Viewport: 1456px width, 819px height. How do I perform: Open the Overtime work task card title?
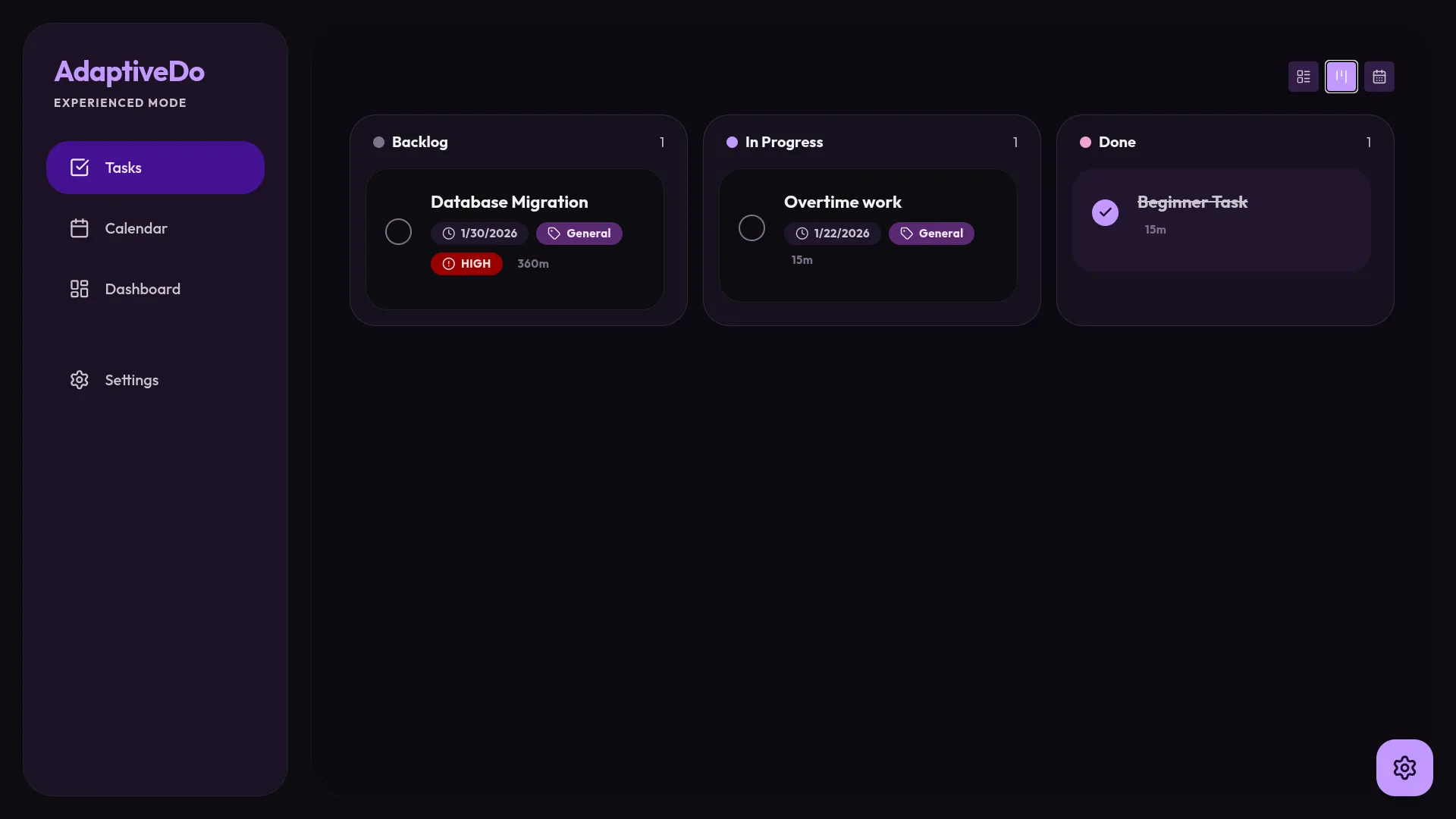[x=843, y=202]
